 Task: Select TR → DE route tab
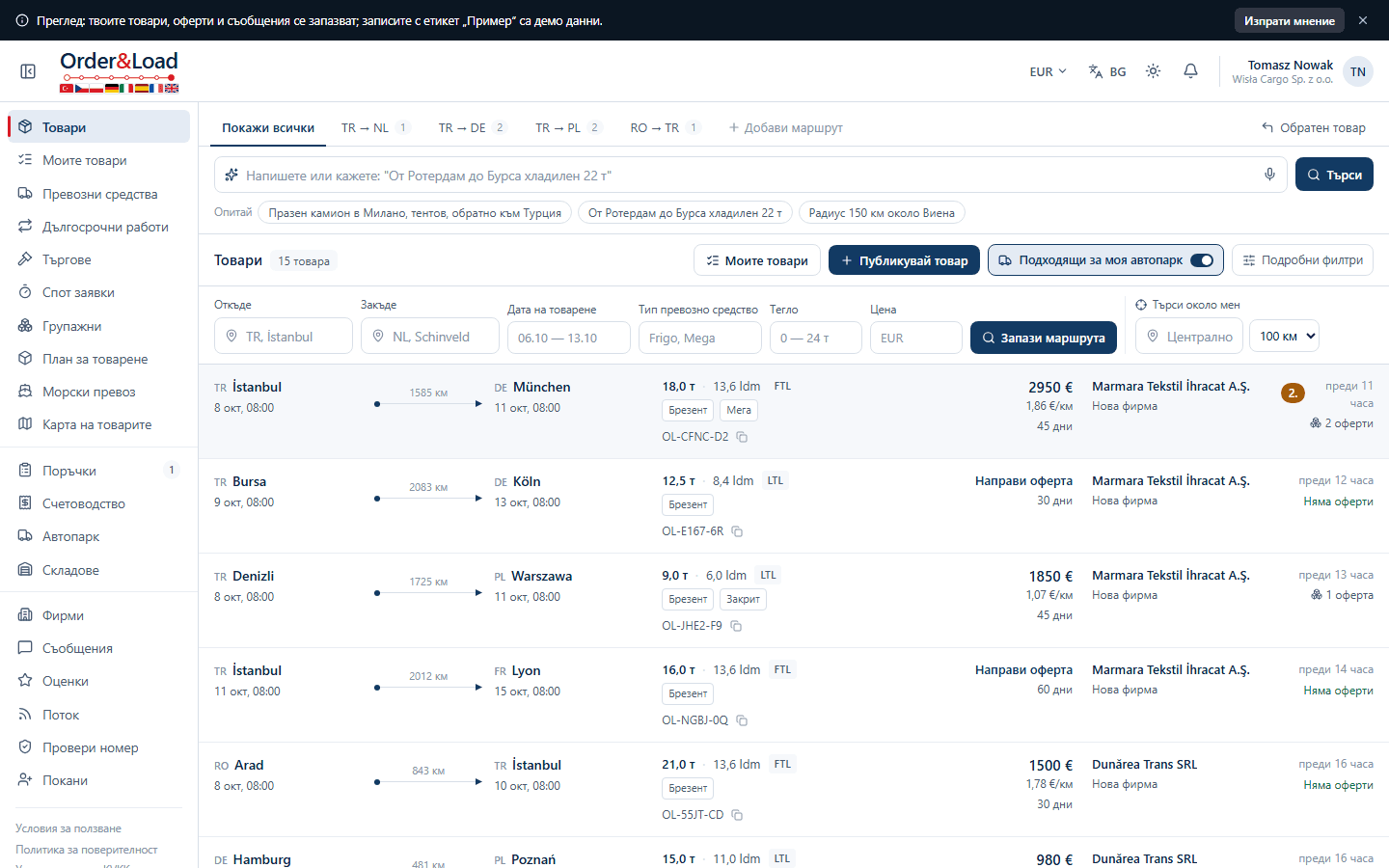(x=472, y=127)
